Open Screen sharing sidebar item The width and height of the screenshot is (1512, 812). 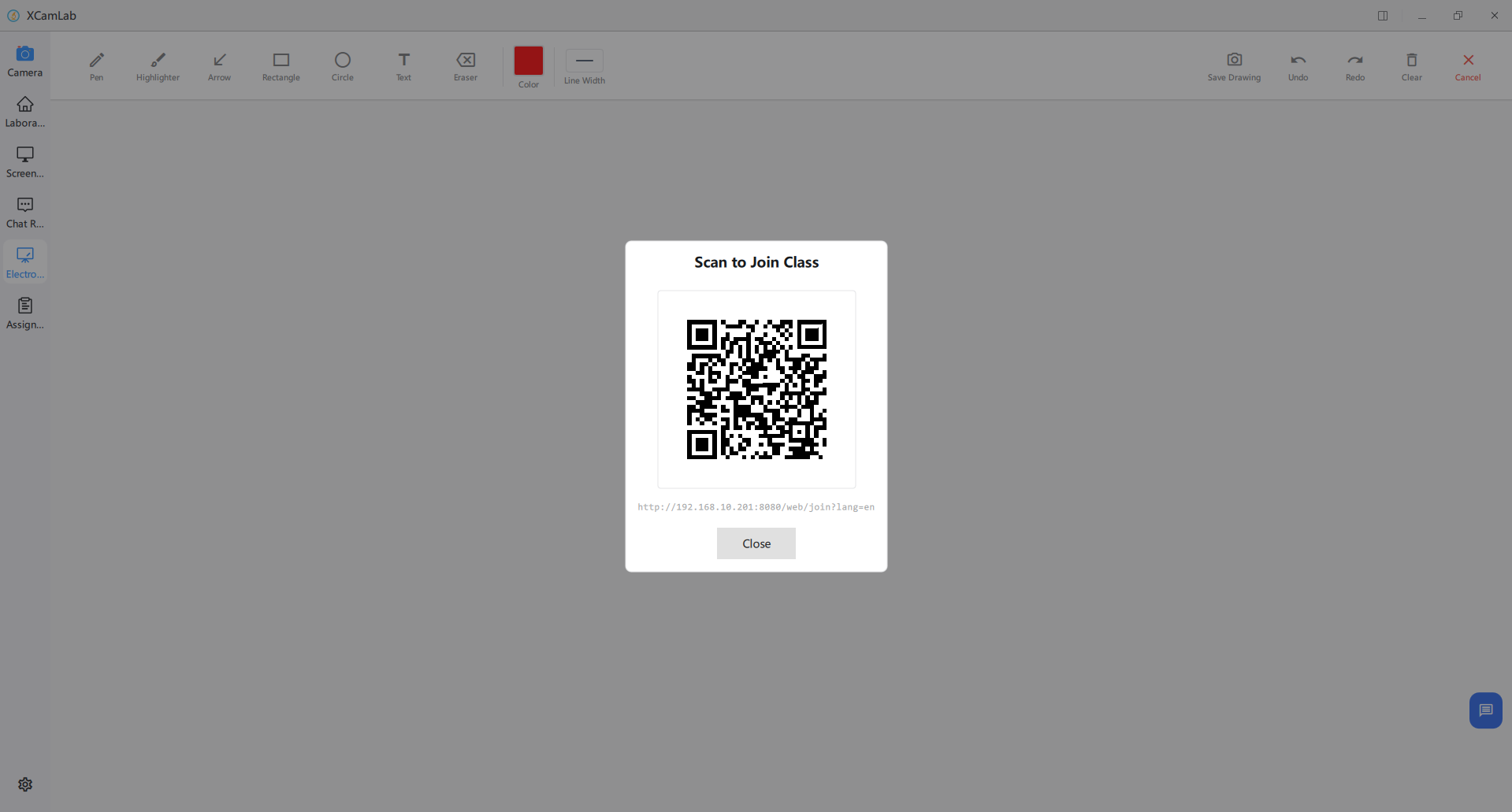(x=25, y=161)
